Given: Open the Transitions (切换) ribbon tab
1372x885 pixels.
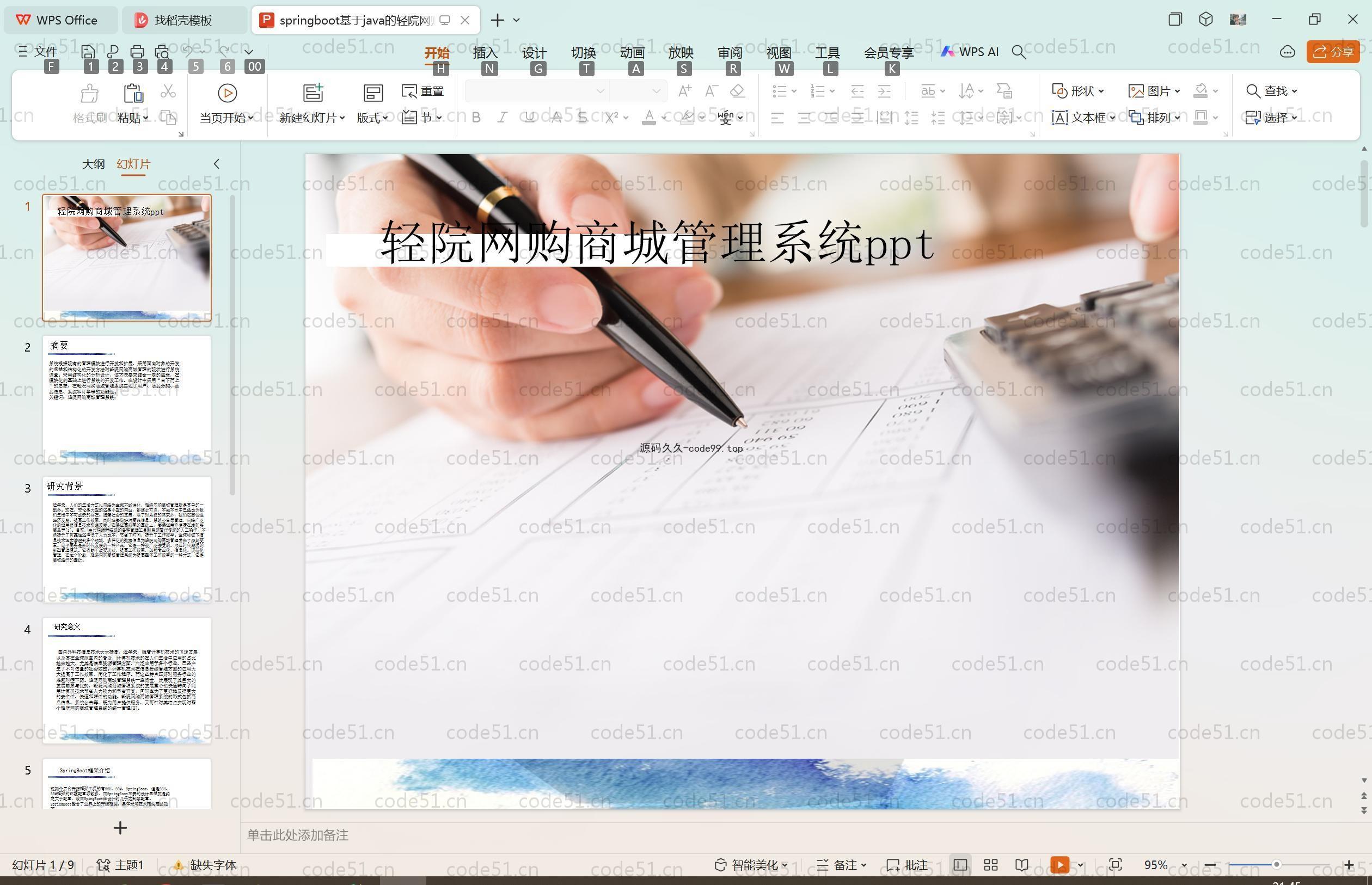Looking at the screenshot, I should pyautogui.click(x=584, y=52).
